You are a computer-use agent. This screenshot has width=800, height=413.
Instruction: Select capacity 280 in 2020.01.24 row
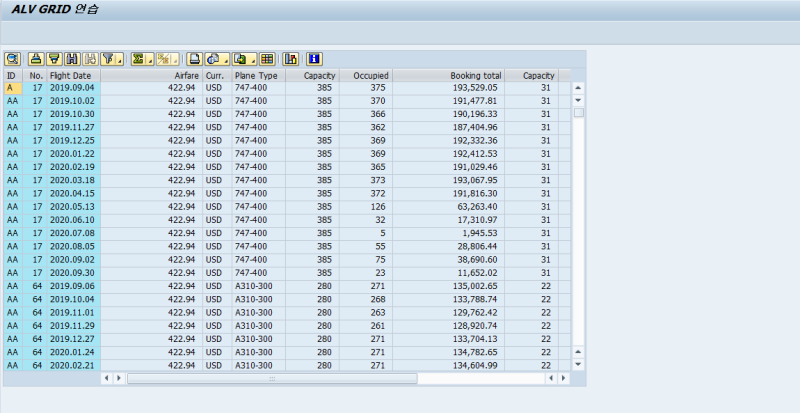point(313,352)
